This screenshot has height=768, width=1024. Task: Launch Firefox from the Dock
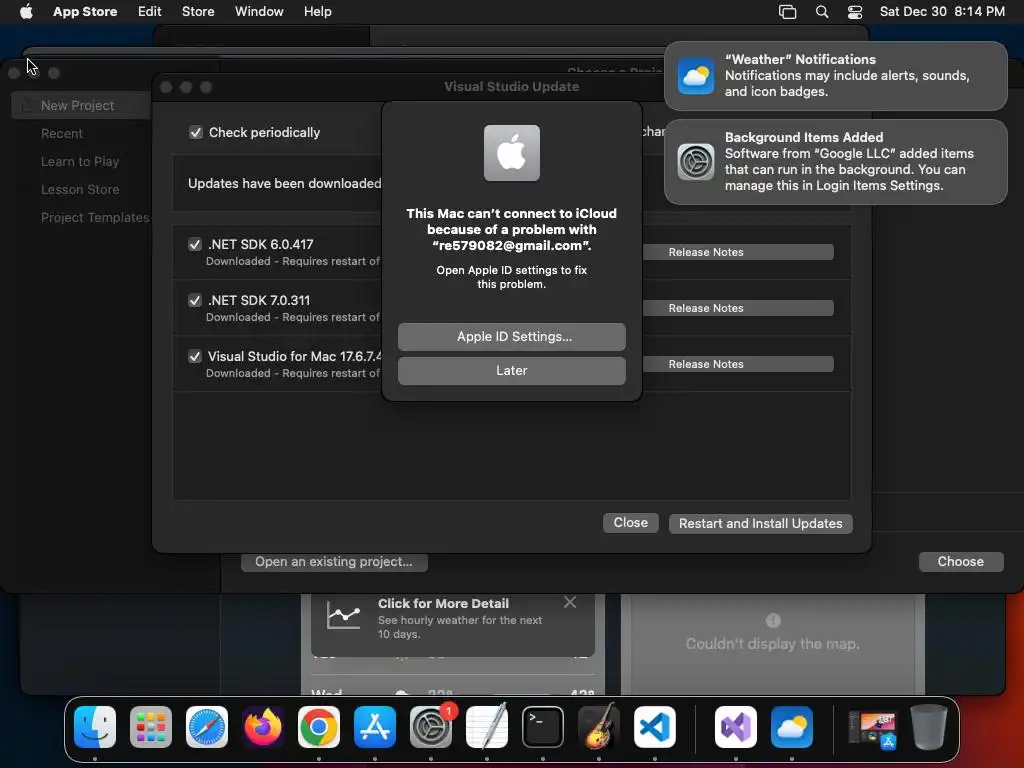263,727
